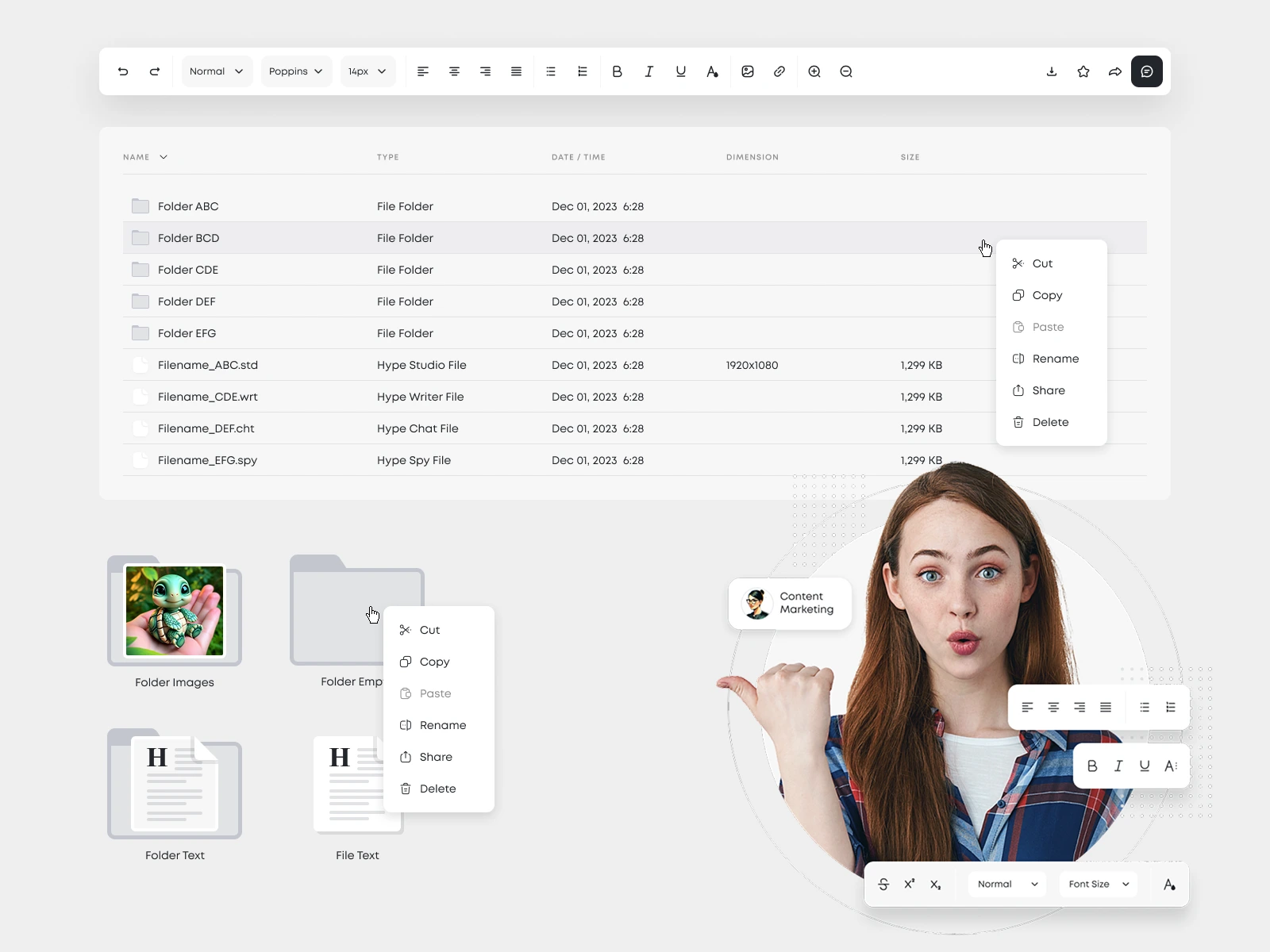Select Delete in the folder context menu
Image resolution: width=1270 pixels, height=952 pixels.
point(437,789)
